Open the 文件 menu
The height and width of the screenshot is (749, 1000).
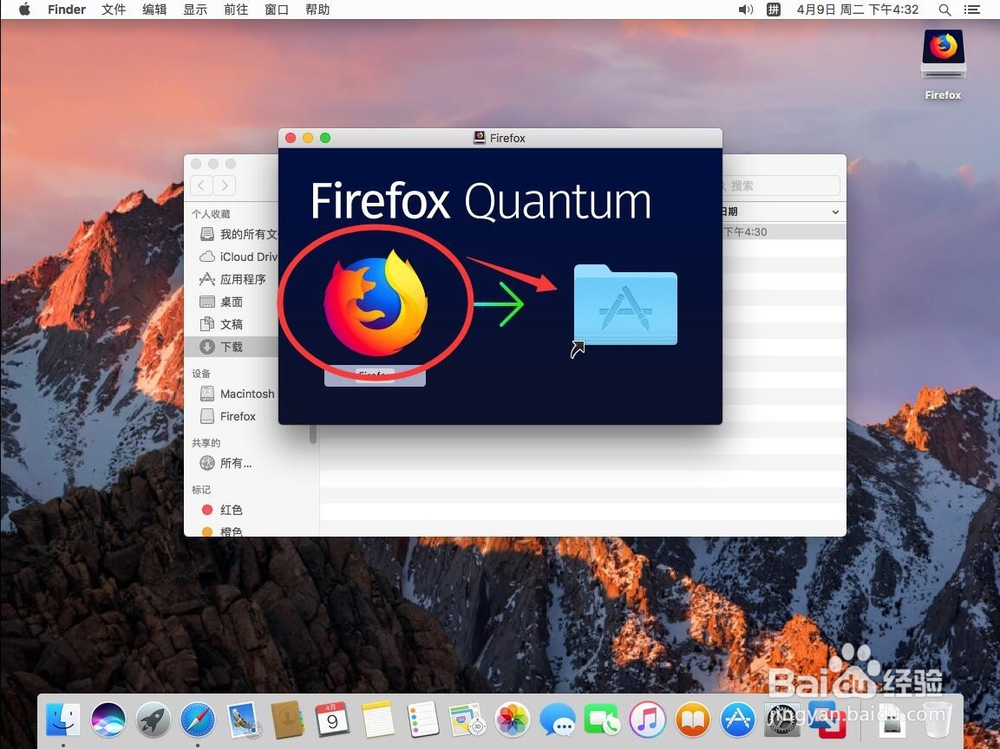(x=114, y=10)
